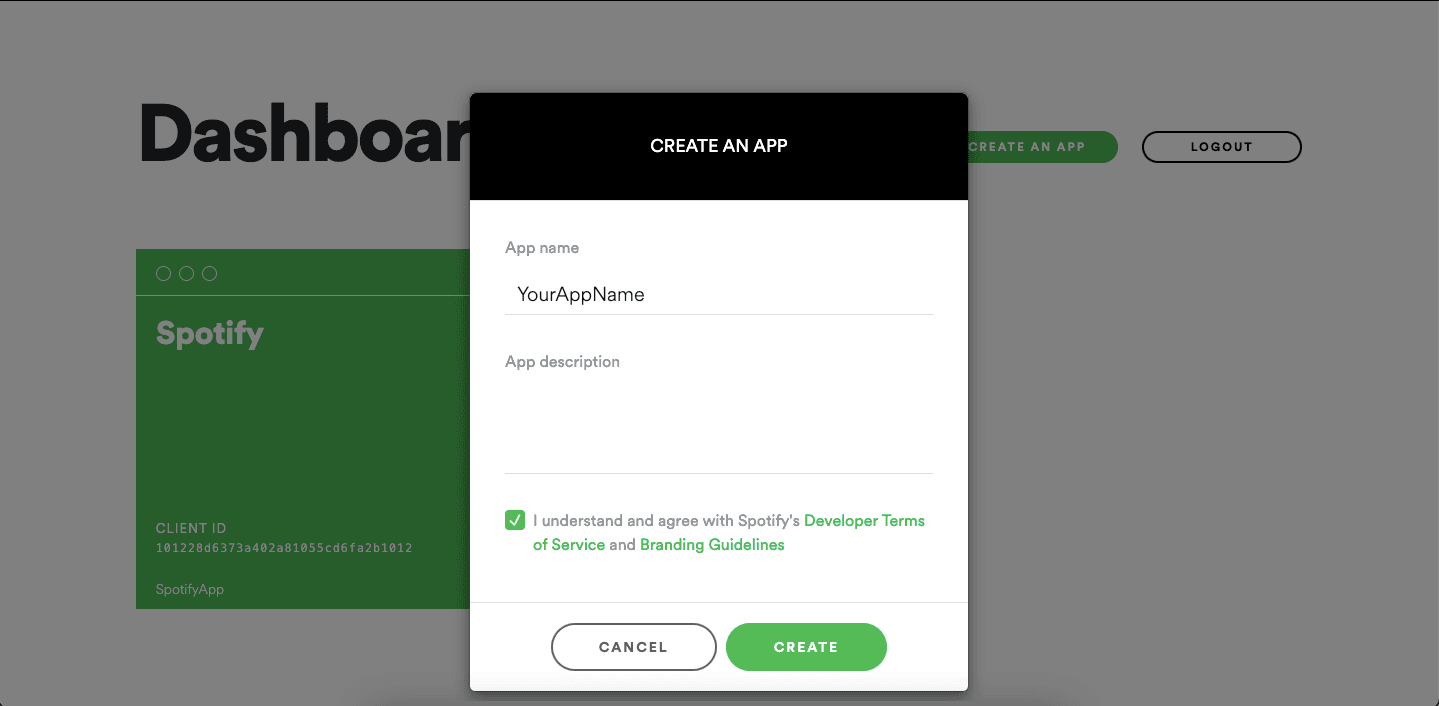Toggle the terms agreement checkbox
1439x706 pixels.
[515, 520]
